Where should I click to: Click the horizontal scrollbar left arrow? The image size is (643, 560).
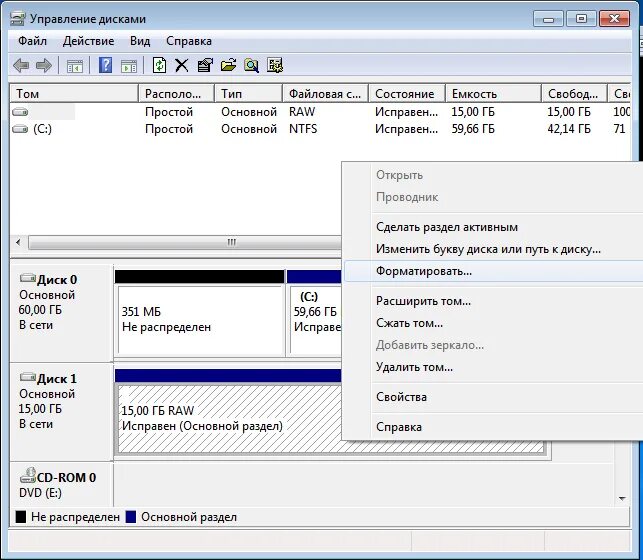tap(18, 242)
